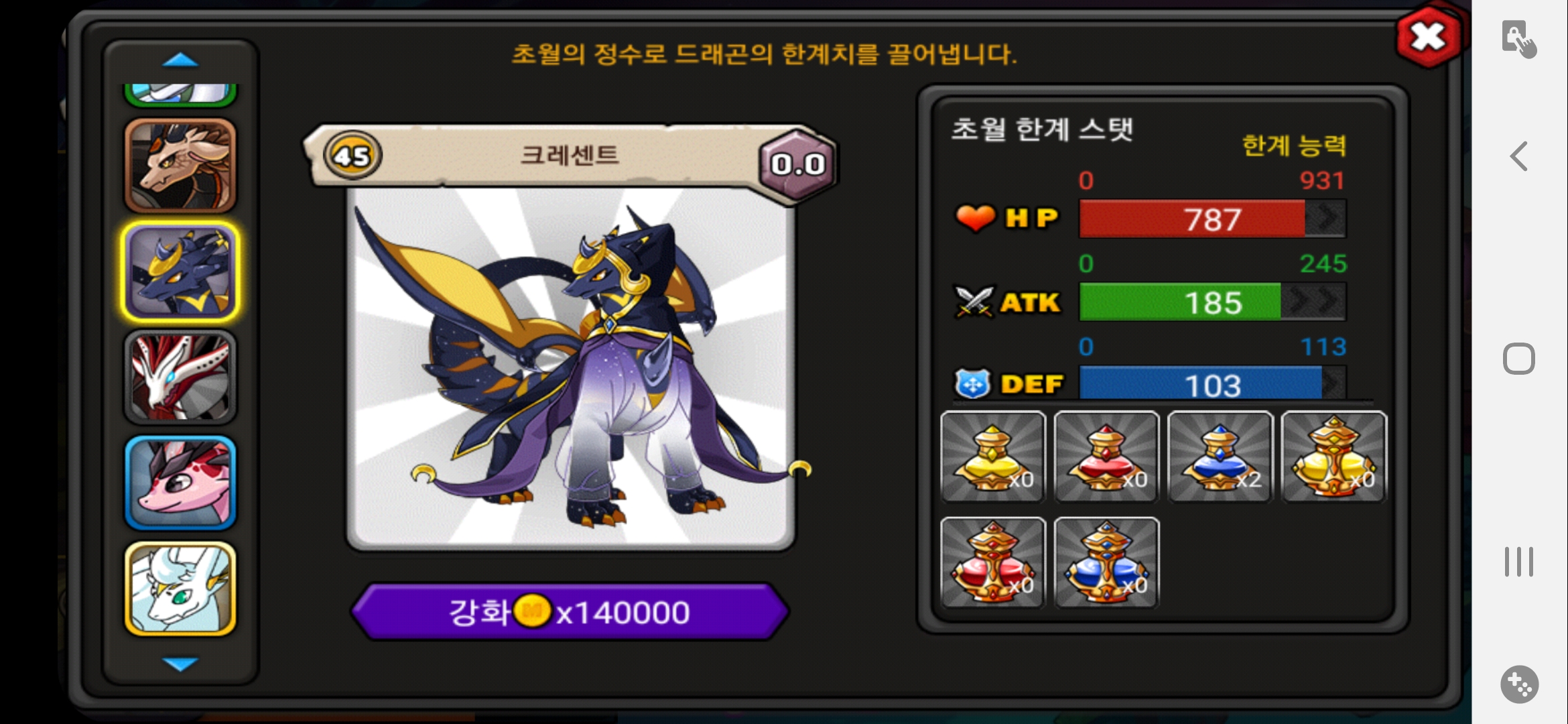The image size is (1568, 724).
Task: Tap the touch pointer icon at top right
Action: coord(1518,39)
